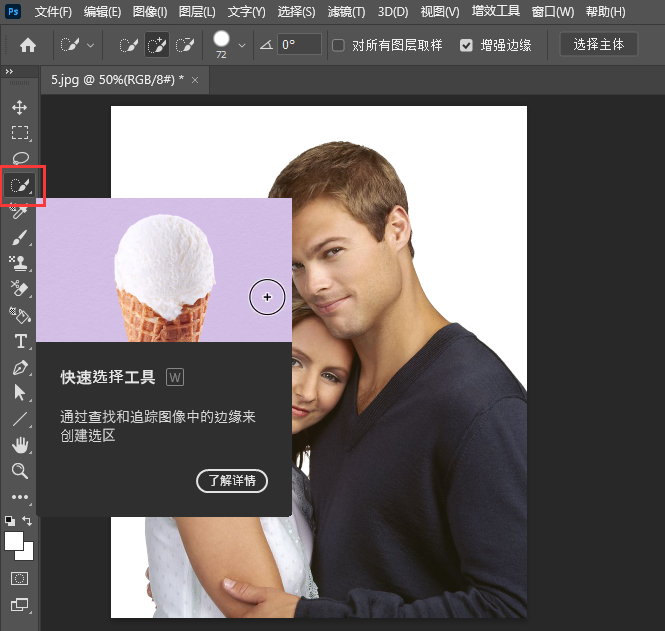
Task: Select the Rectangular Marquee tool
Action: tap(20, 133)
